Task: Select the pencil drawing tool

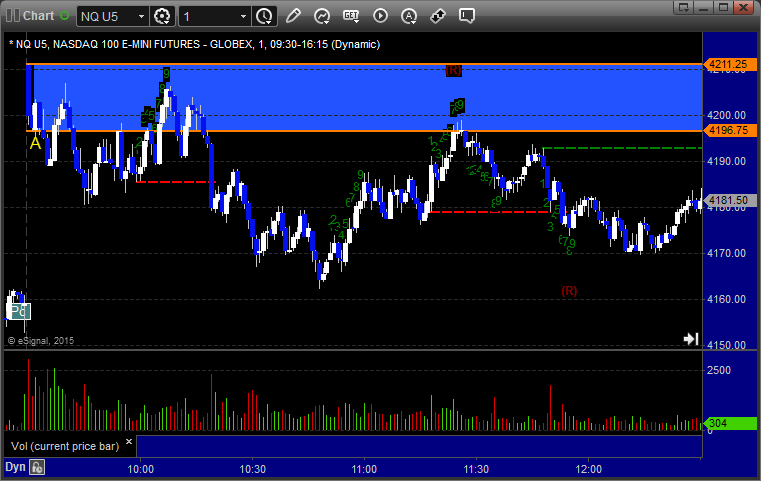Action: click(x=293, y=16)
